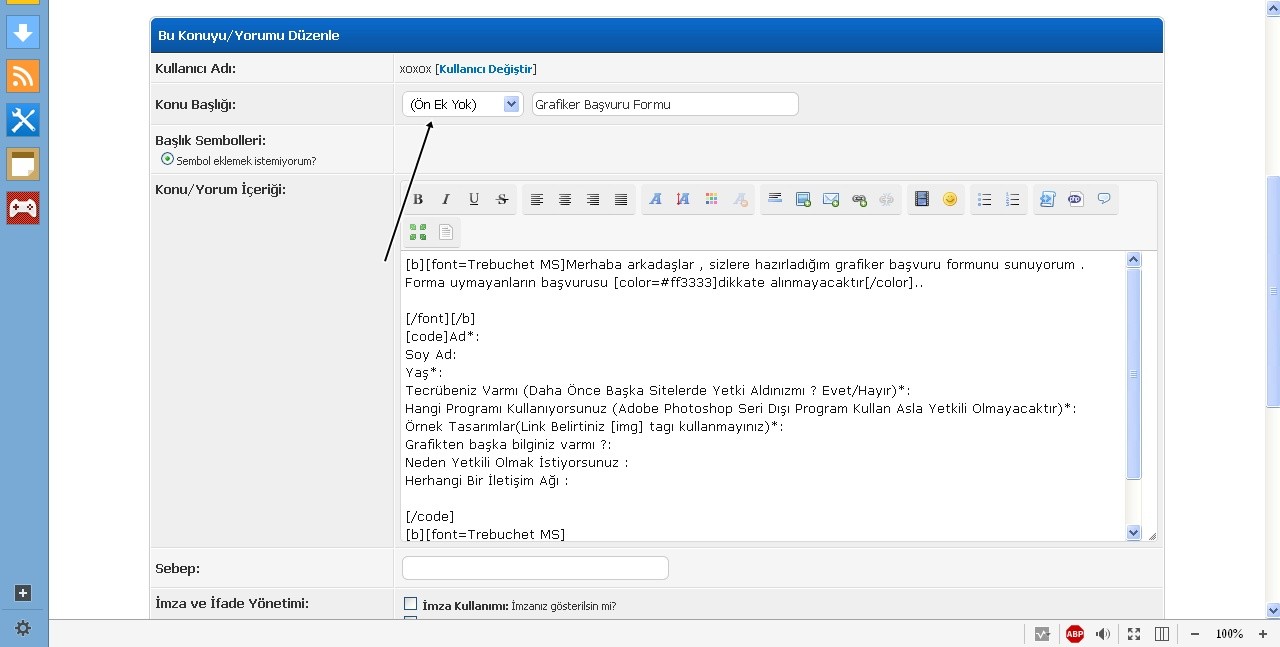Open the games controller sidebar icon

pos(23,208)
